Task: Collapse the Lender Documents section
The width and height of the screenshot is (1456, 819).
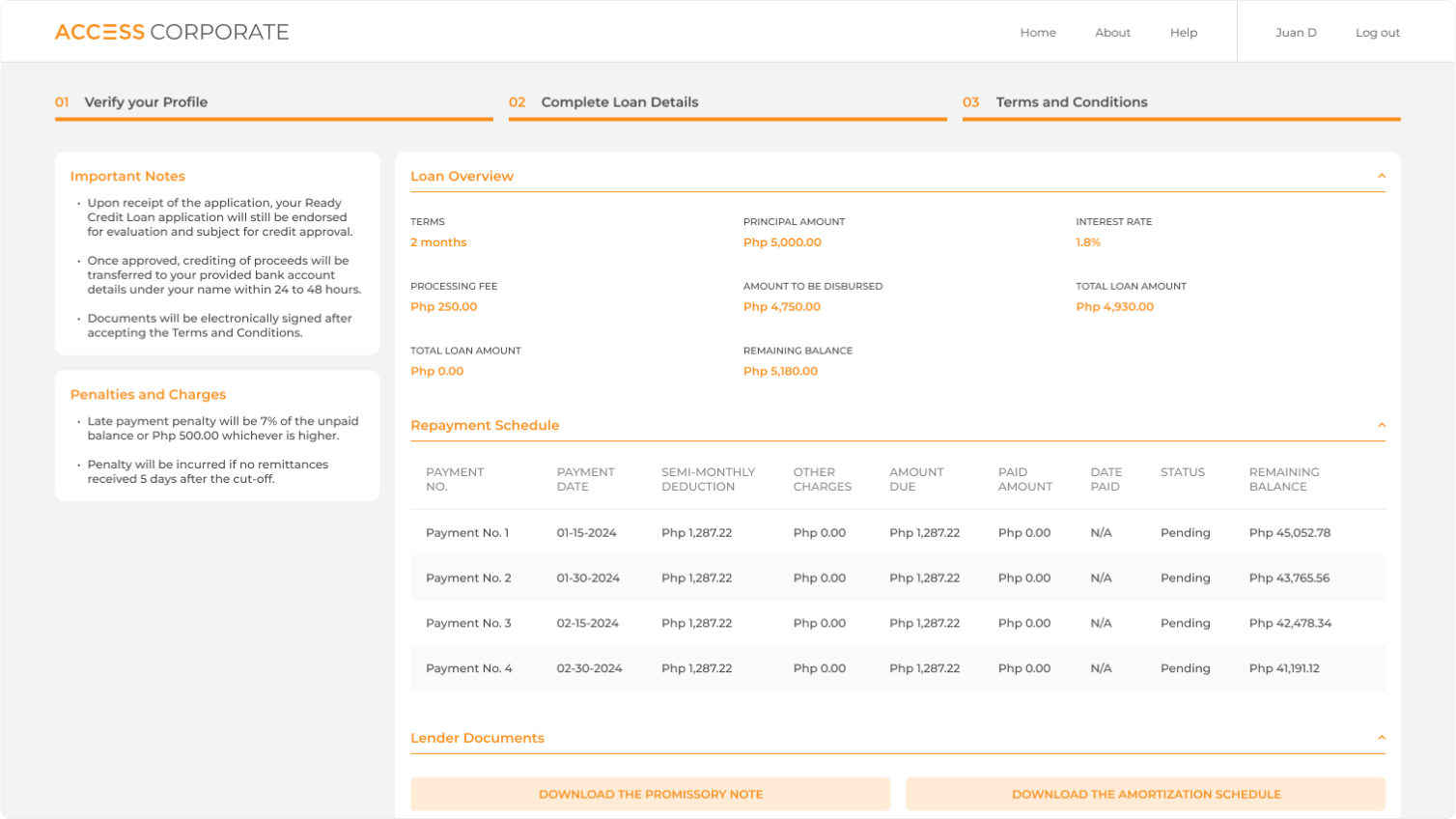Action: (x=1381, y=738)
